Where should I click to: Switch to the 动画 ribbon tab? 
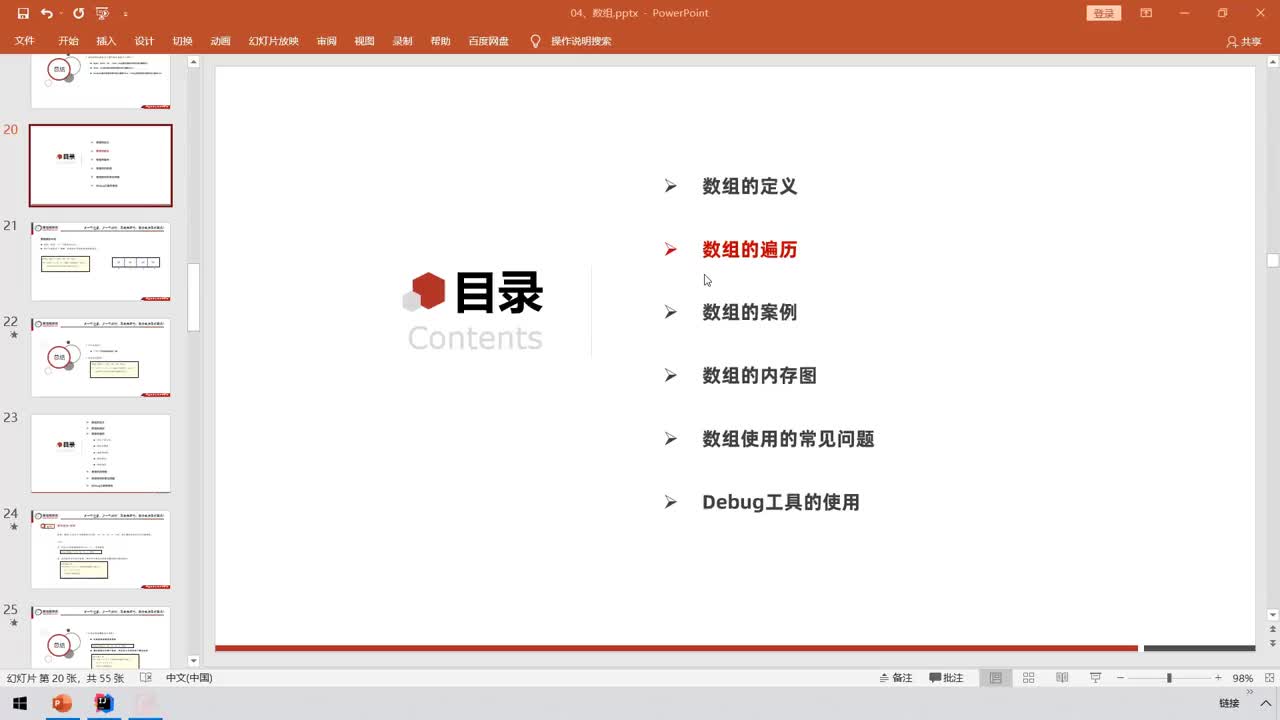tap(220, 41)
